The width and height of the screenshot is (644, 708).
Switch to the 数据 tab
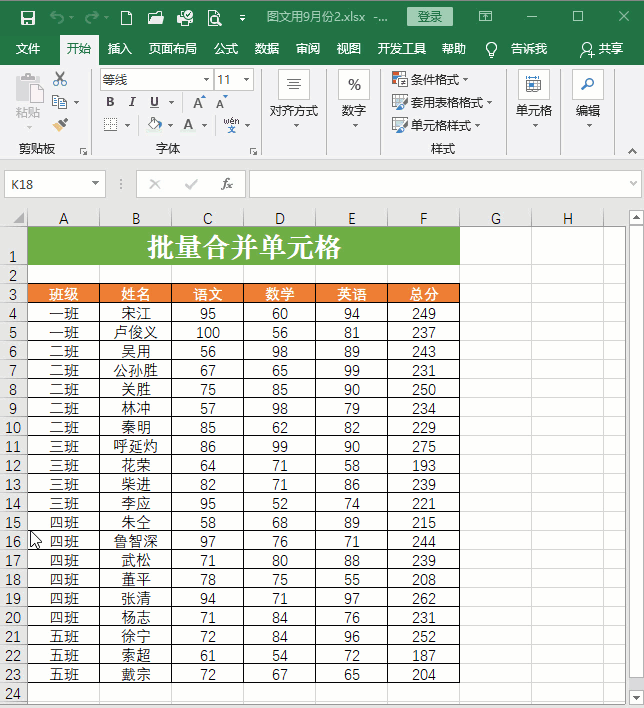click(266, 49)
